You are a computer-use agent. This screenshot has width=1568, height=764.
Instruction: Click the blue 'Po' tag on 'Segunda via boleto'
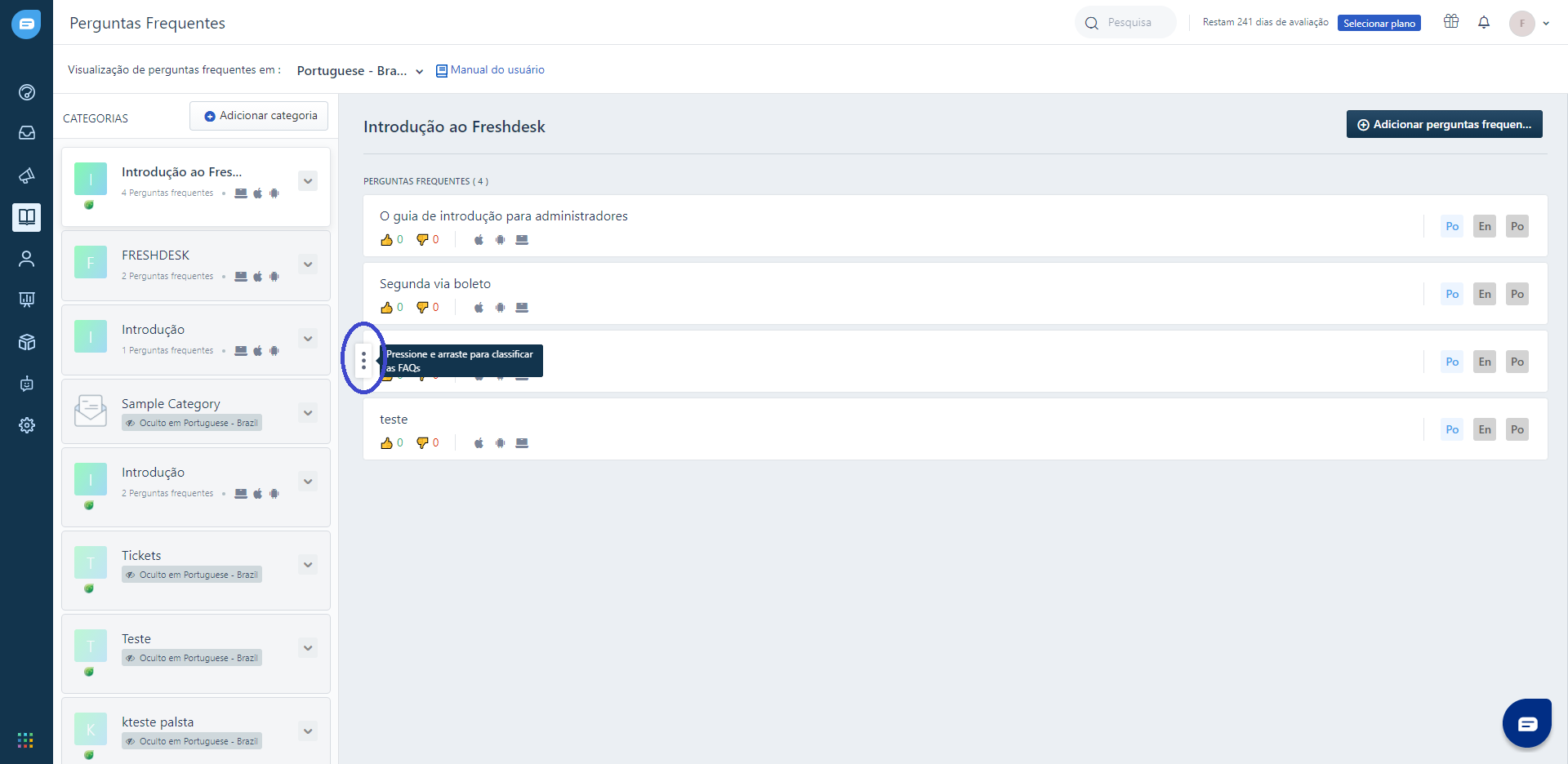[1452, 294]
